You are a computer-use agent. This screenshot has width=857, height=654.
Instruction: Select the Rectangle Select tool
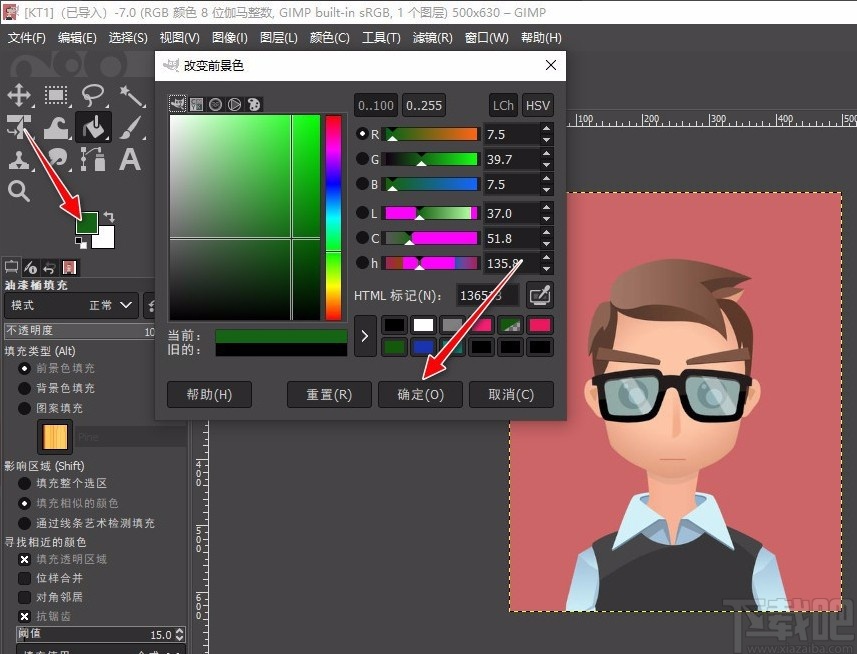56,96
